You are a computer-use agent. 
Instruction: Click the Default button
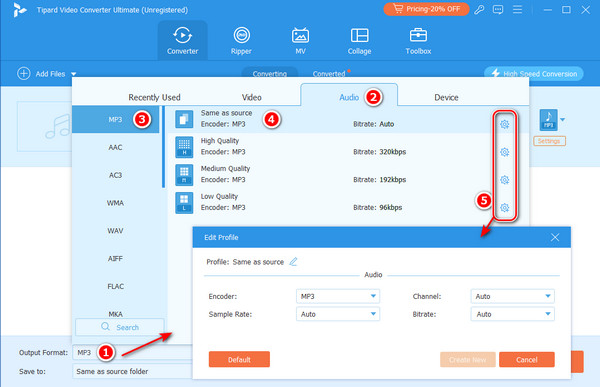pos(239,359)
